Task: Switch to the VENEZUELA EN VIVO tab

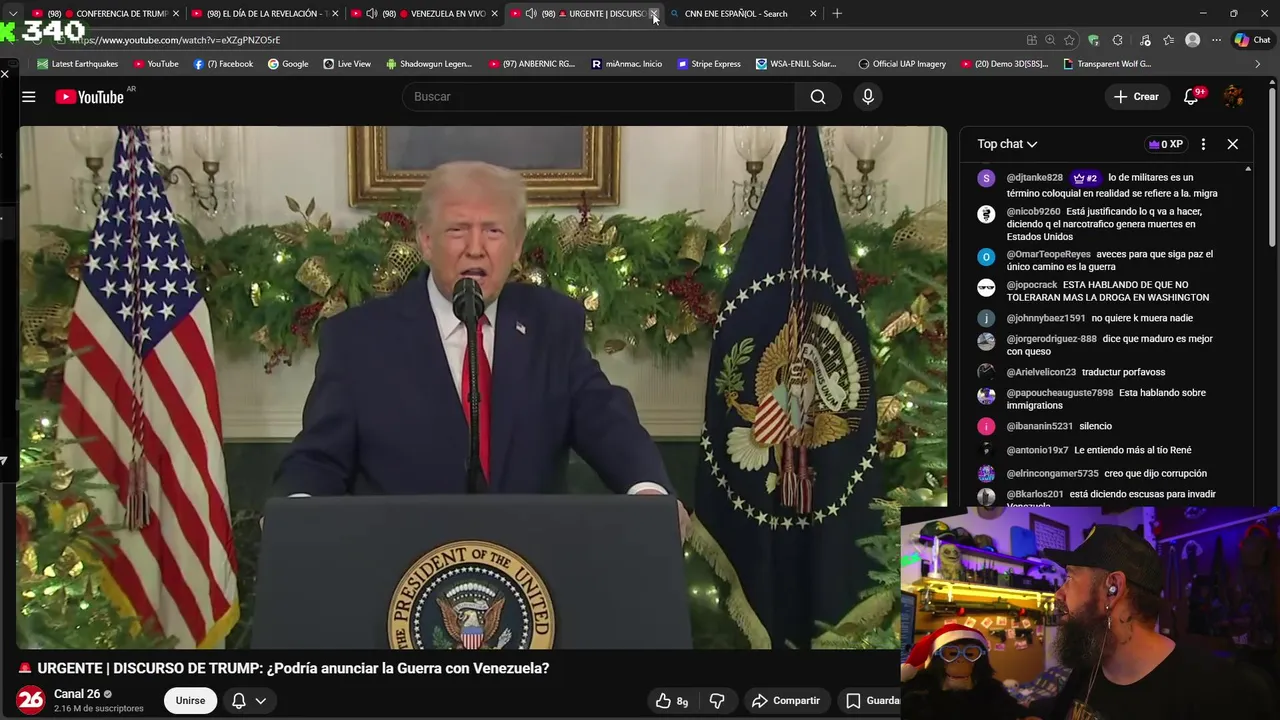Action: coord(425,13)
